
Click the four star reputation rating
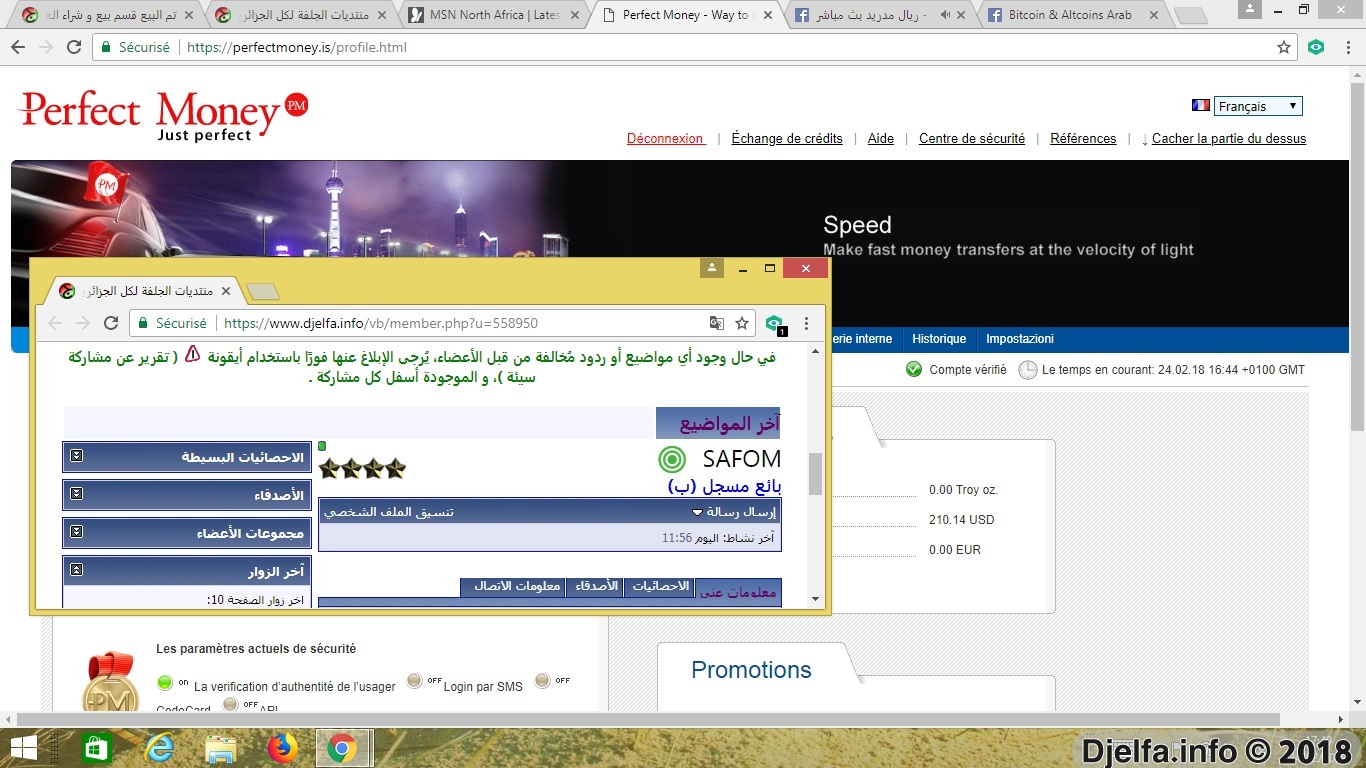coord(362,468)
